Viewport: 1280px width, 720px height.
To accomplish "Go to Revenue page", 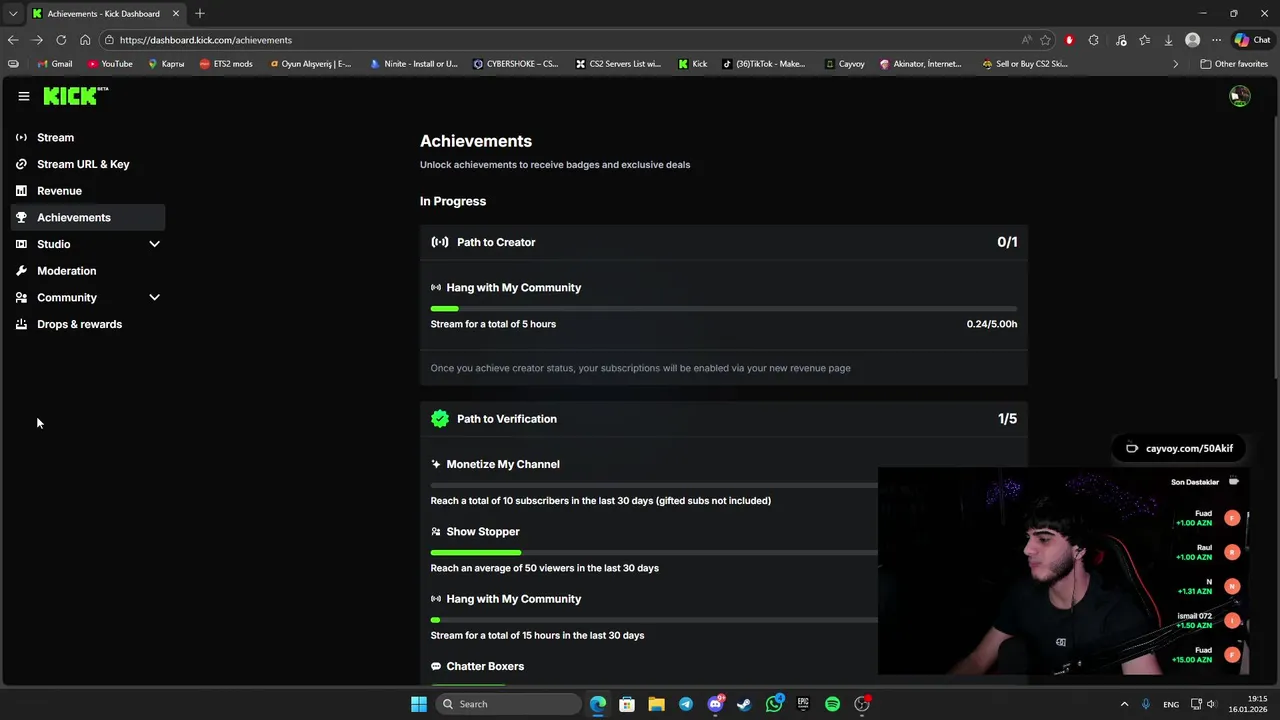I will (x=88, y=191).
